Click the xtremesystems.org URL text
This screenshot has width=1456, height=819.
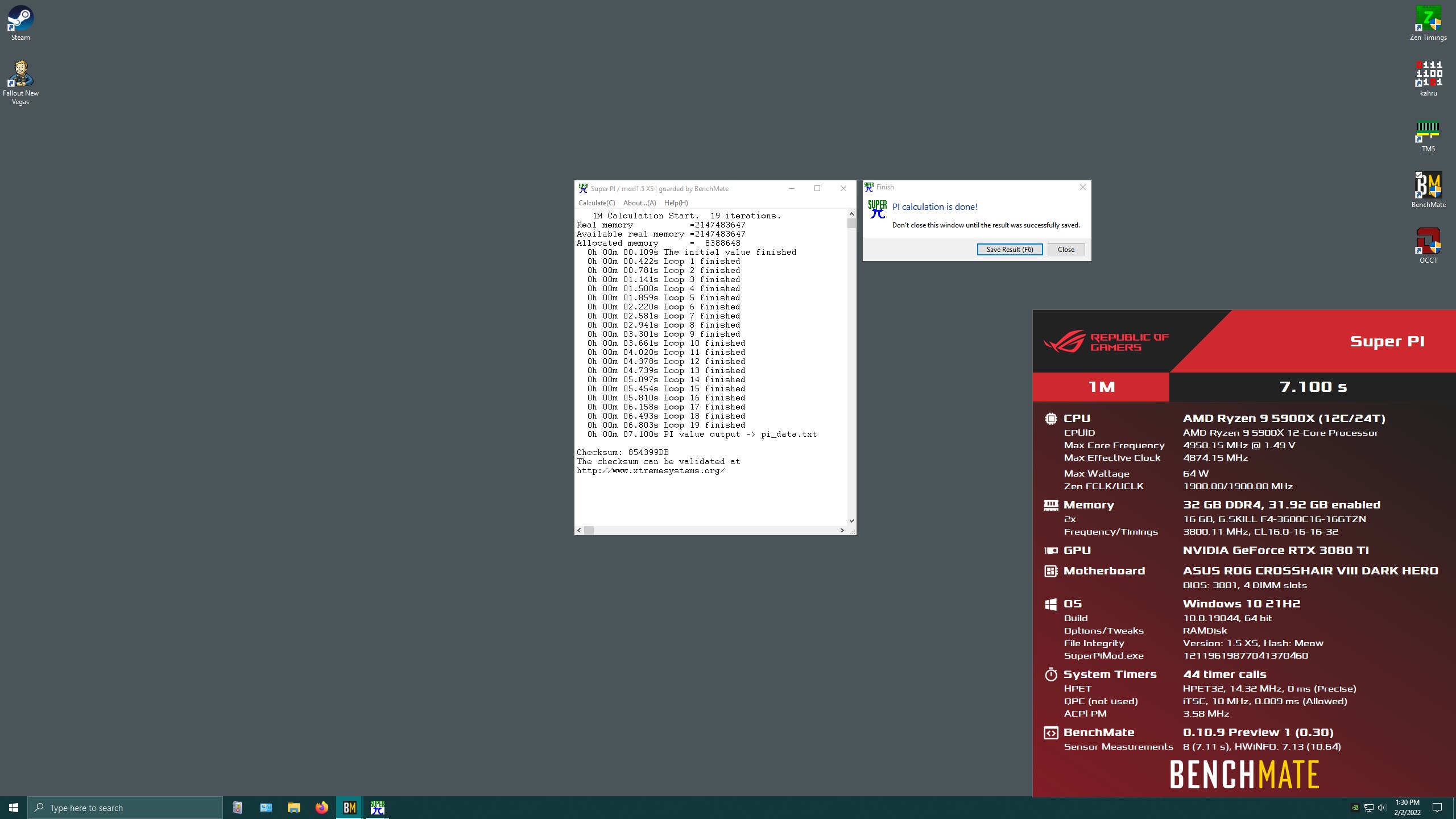pyautogui.click(x=651, y=471)
